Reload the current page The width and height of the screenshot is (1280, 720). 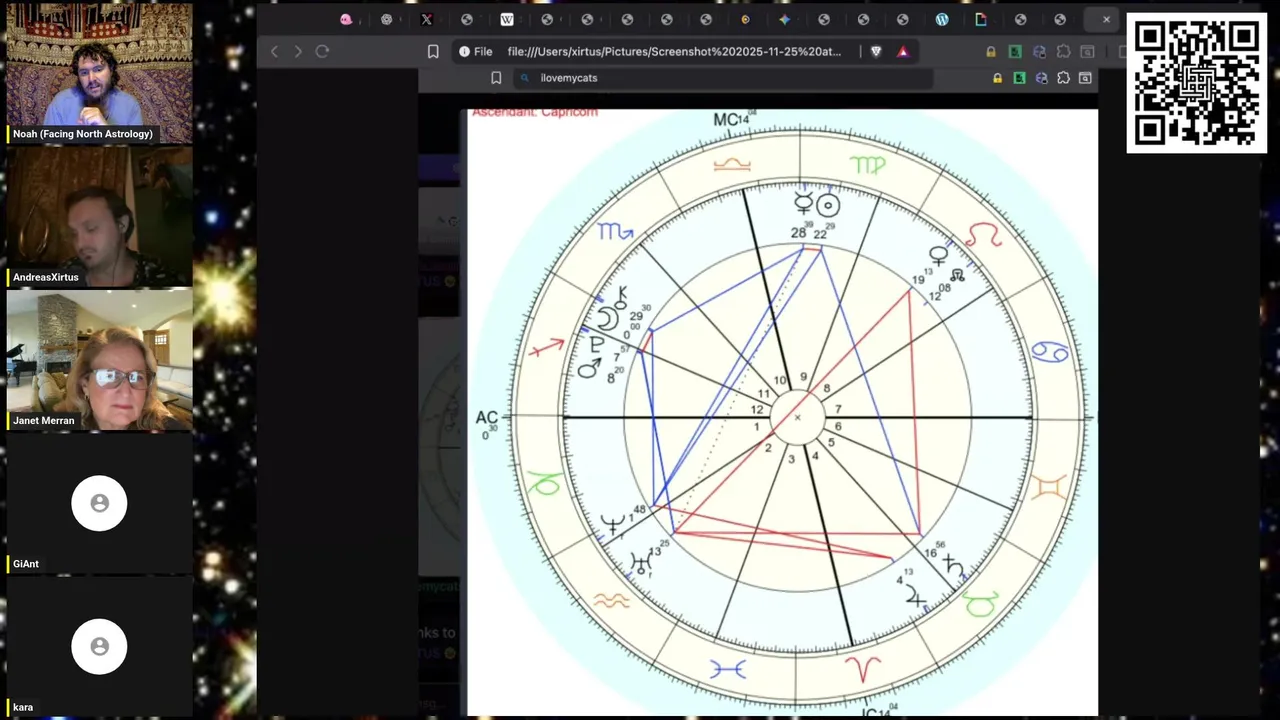[x=322, y=51]
